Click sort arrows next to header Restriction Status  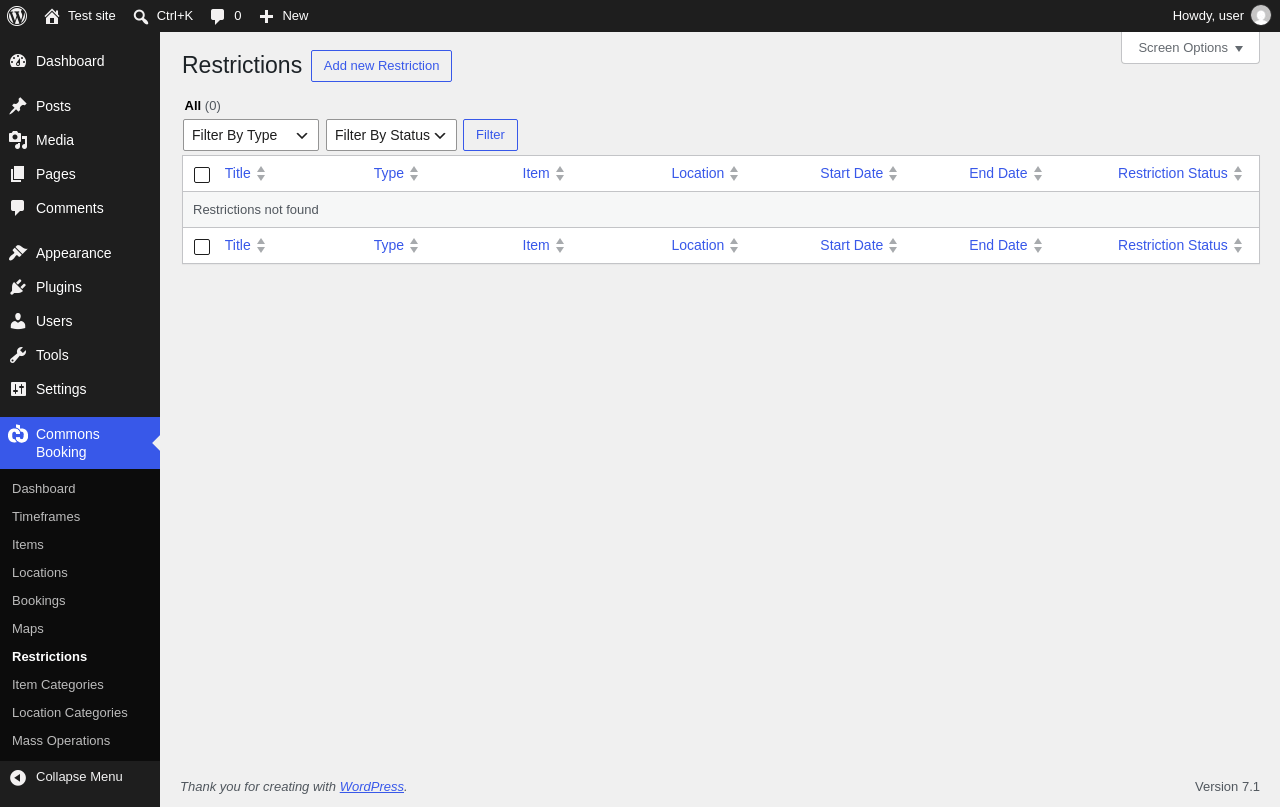pyautogui.click(x=1238, y=173)
